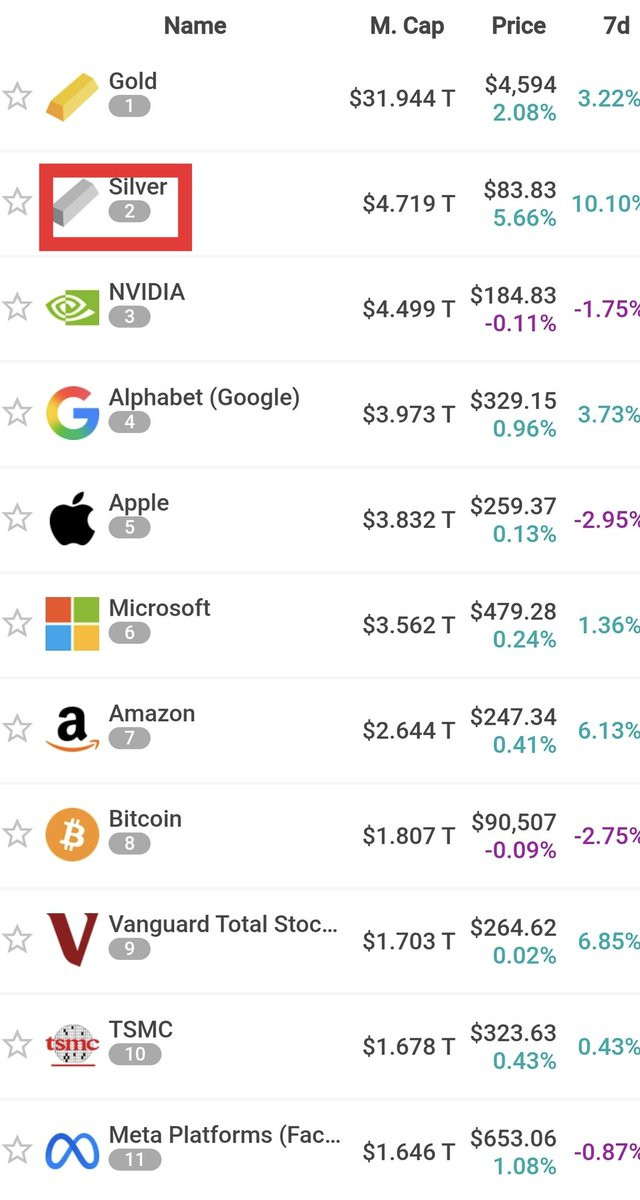Star Bitcoin as a favorite
640x1200 pixels.
pyautogui.click(x=17, y=834)
